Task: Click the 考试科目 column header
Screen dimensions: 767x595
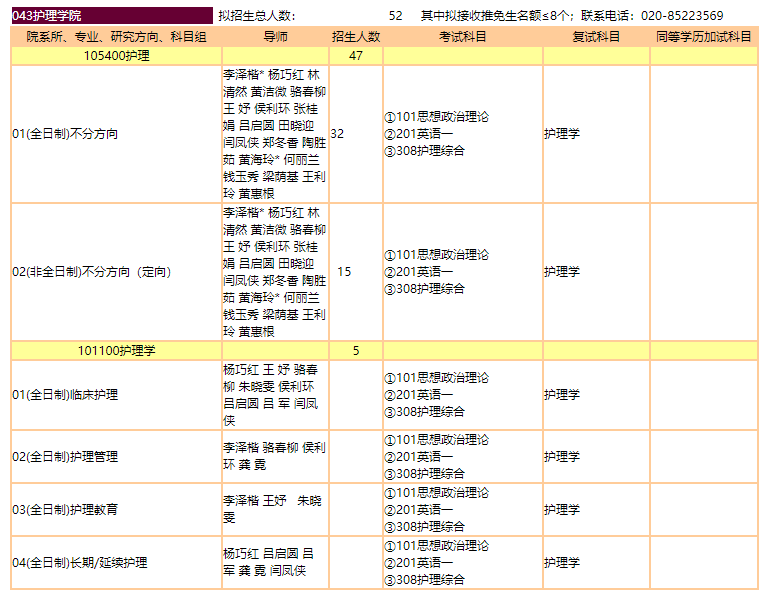Action: (462, 36)
